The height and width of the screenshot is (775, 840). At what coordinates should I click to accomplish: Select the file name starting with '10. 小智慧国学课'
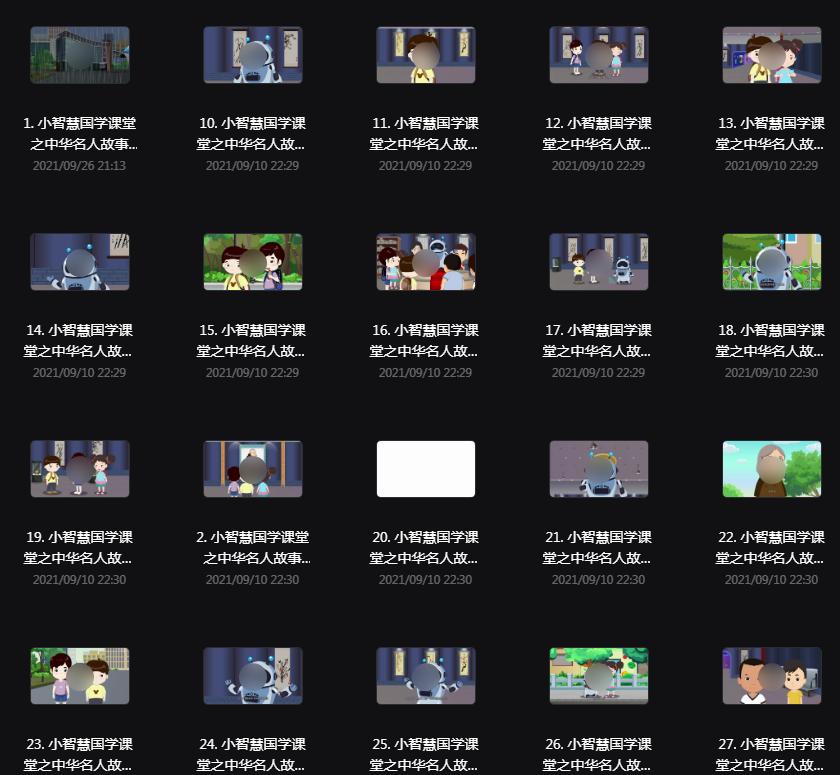pos(252,134)
